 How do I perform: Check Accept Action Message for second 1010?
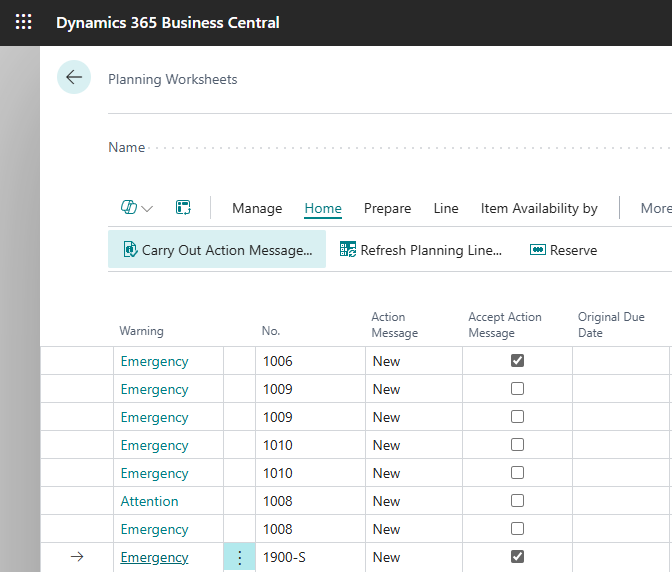point(517,473)
